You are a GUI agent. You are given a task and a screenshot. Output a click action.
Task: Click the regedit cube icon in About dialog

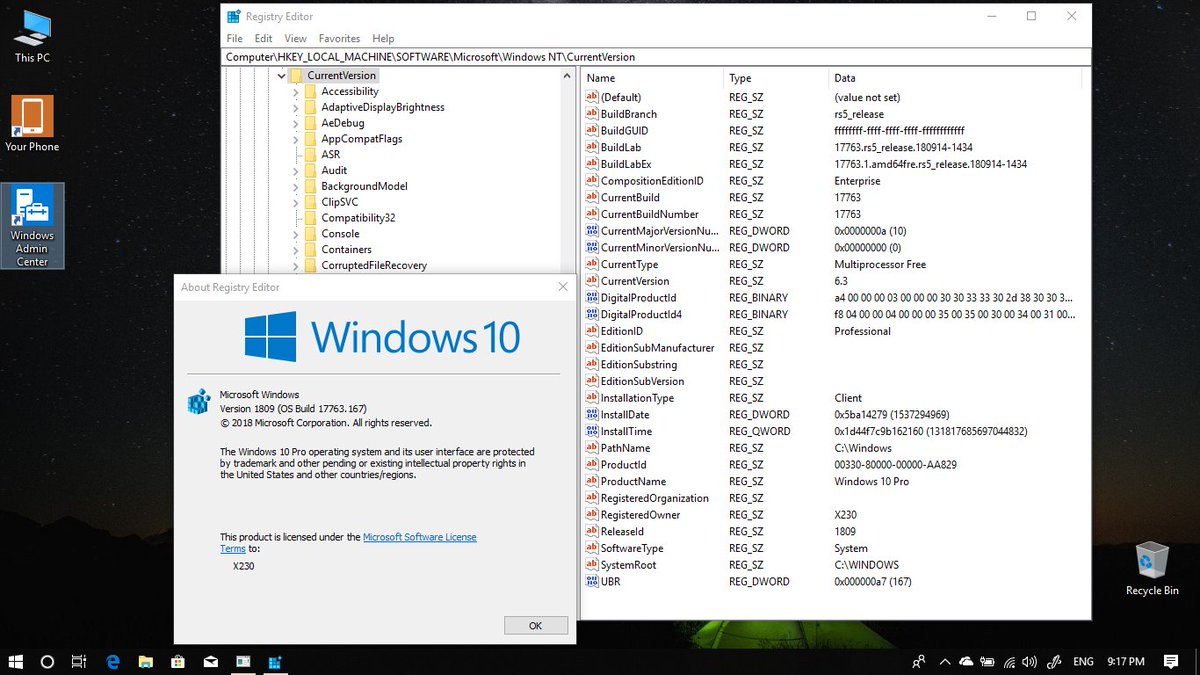[x=198, y=402]
